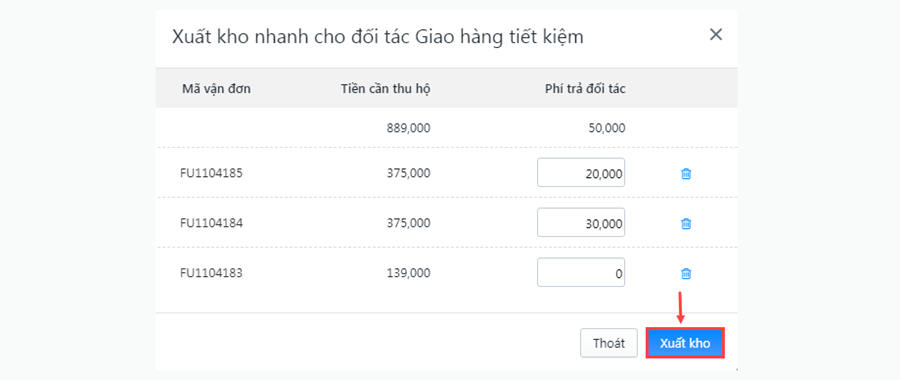
Task: Select the Tiền cần thu hộ column header
Action: pyautogui.click(x=386, y=88)
